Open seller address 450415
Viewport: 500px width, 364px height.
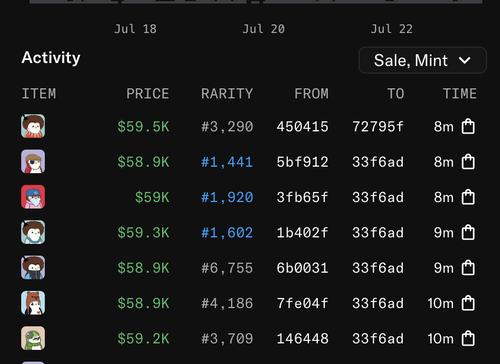302,127
